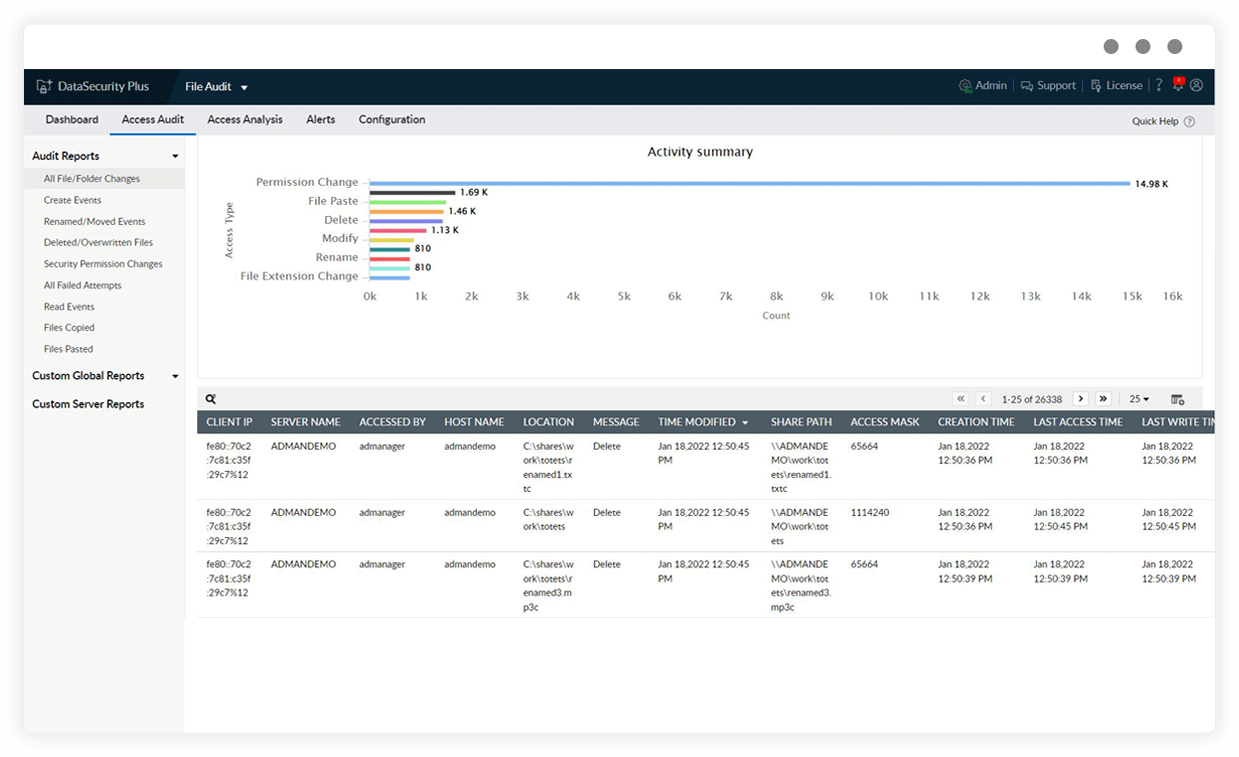Go to the next page of results

tap(1080, 398)
